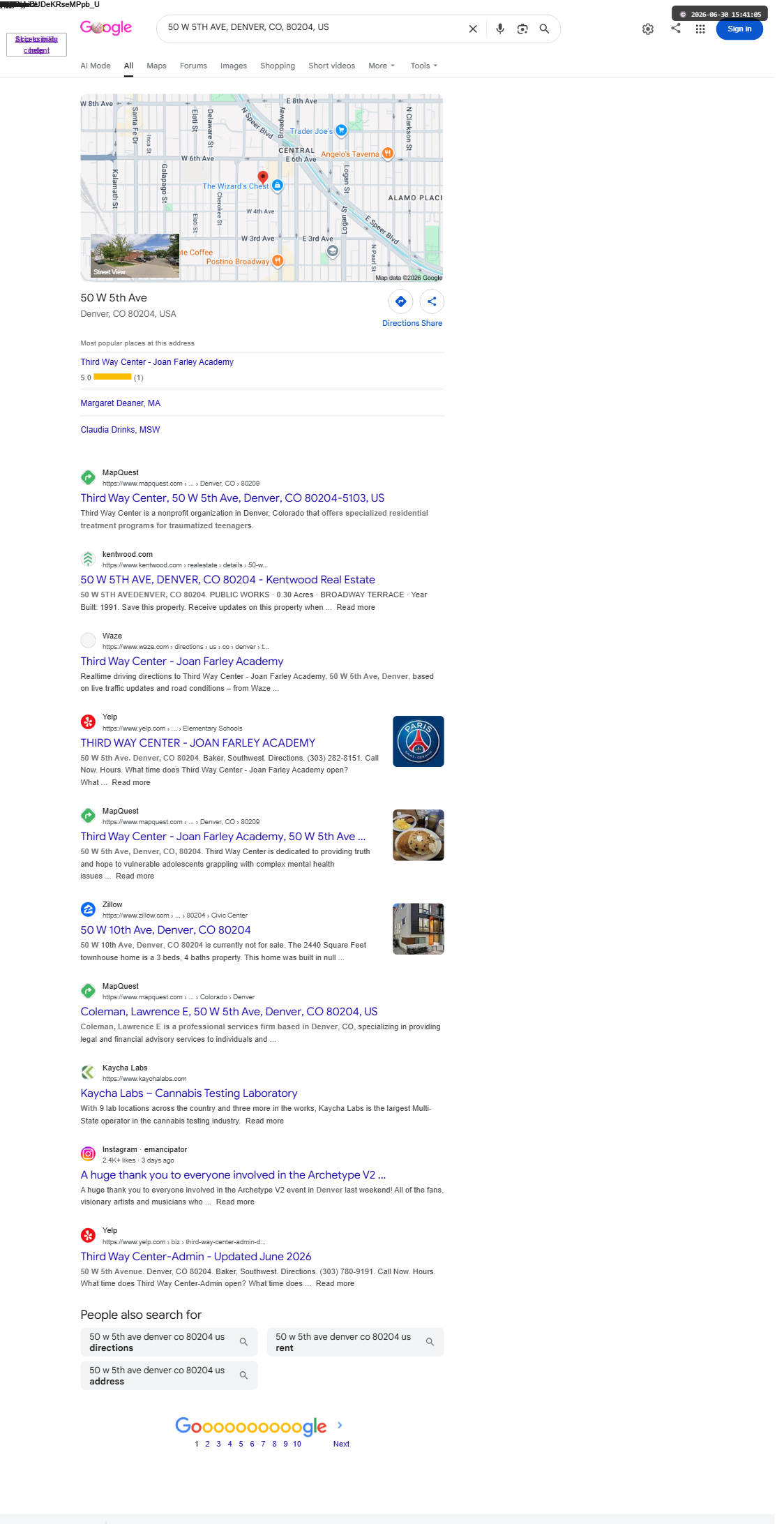Open Claudia Drinks, MSW place link
This screenshot has height=1524, width=784.
[120, 430]
